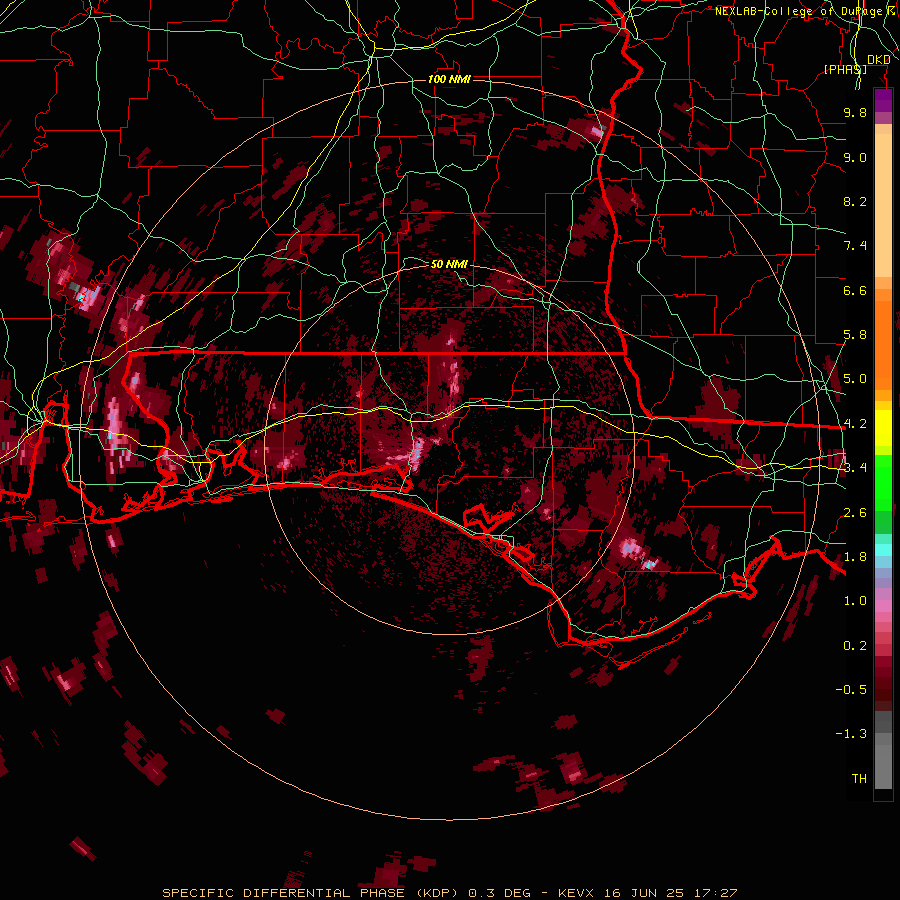The width and height of the screenshot is (900, 900).
Task: Click the cyan segment of the color bar
Action: coord(883,550)
